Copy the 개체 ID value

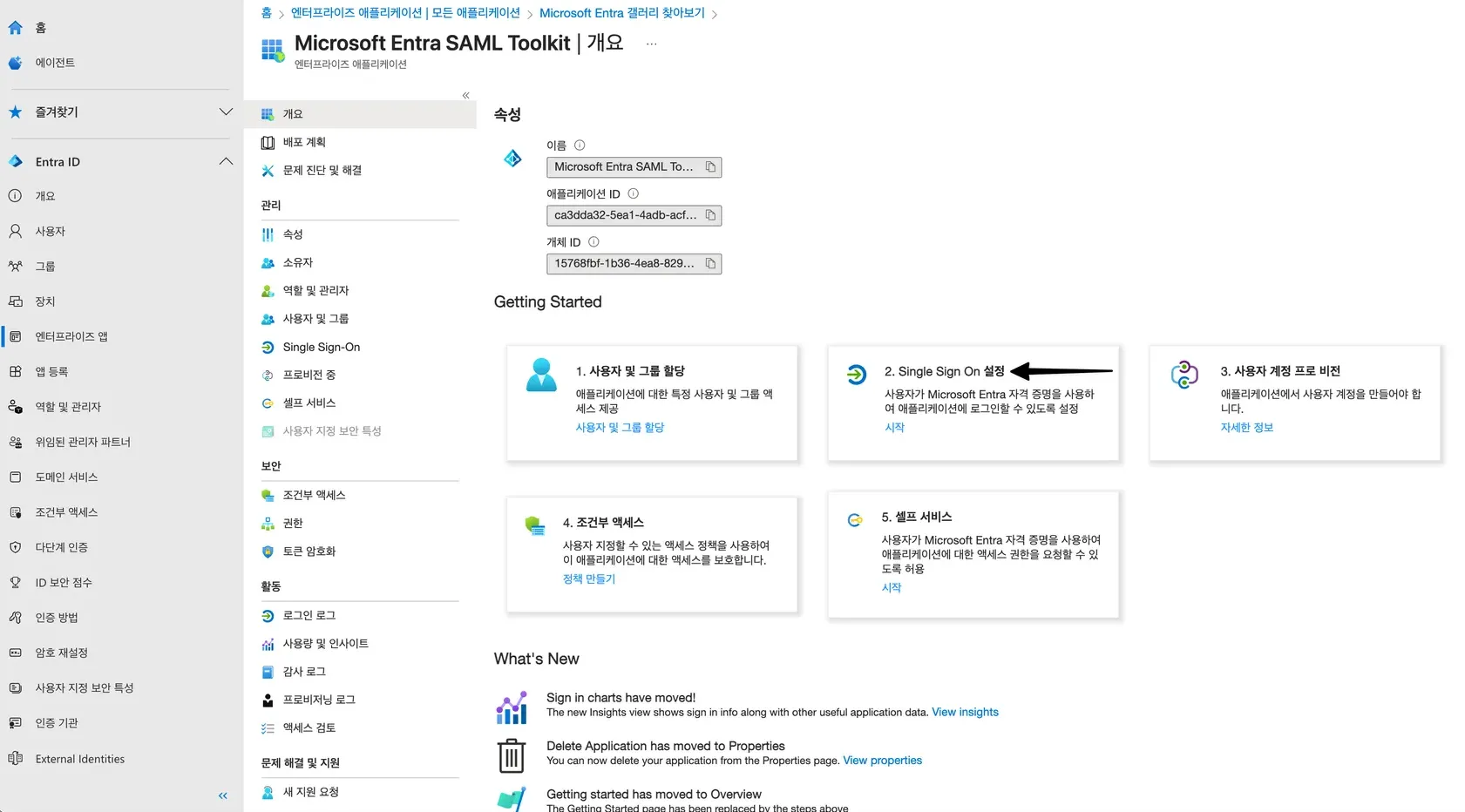point(710,264)
